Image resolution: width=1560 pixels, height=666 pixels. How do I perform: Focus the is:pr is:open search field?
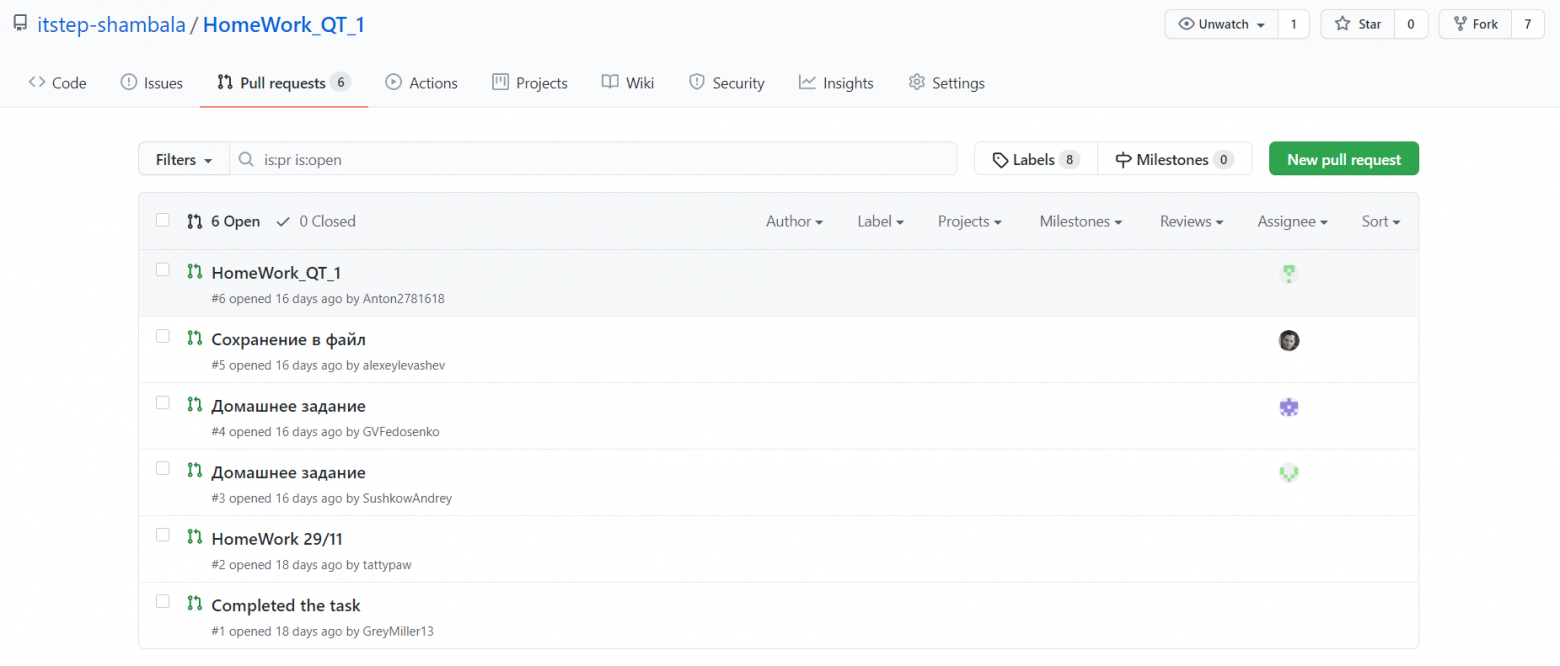(593, 159)
